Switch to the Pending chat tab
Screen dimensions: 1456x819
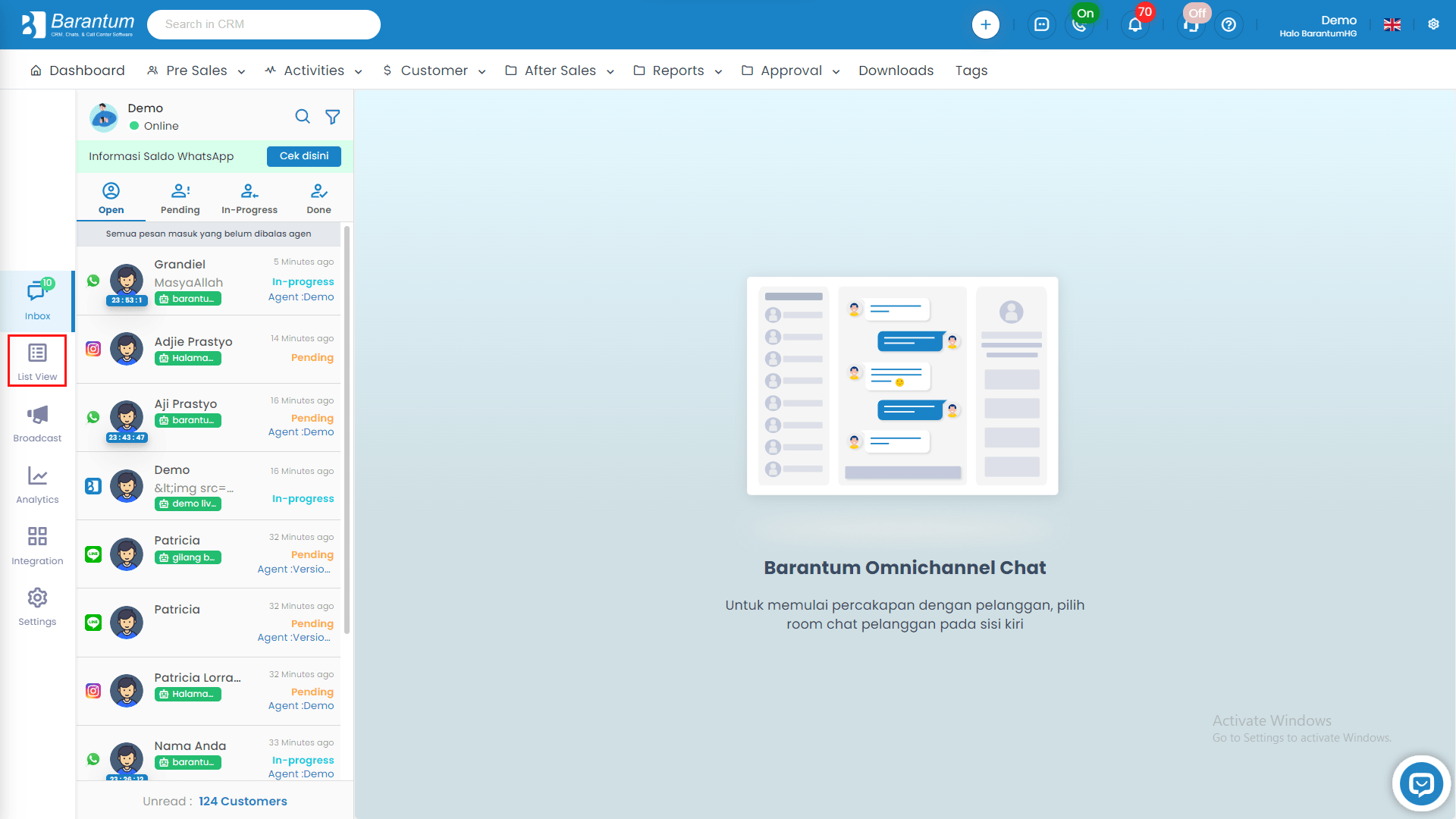pyautogui.click(x=180, y=198)
